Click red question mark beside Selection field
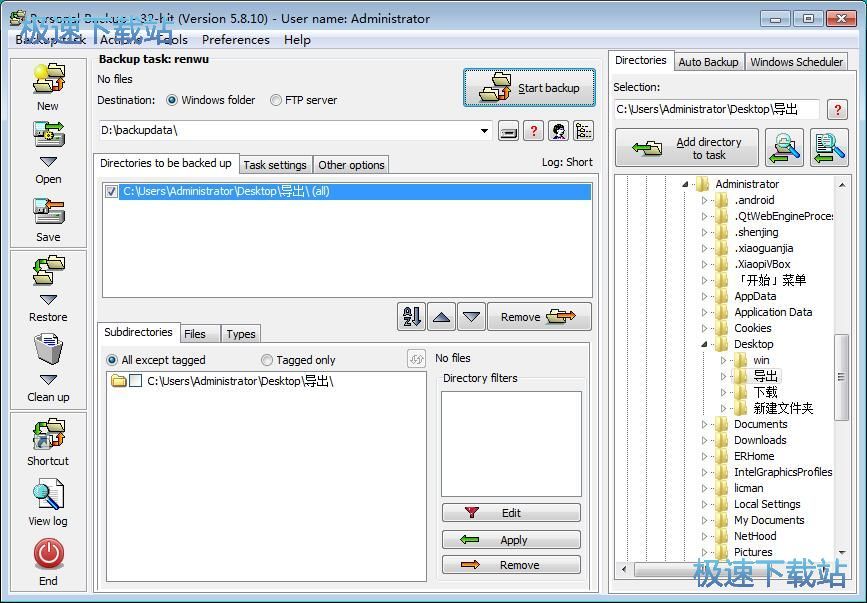867x603 pixels. point(837,109)
